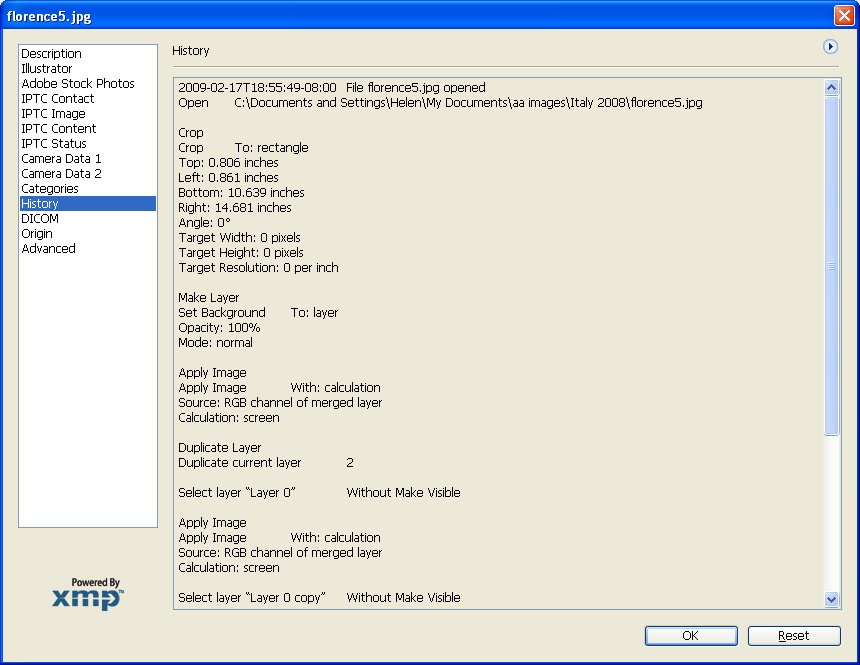Click 'Angle: 0°' text
The width and height of the screenshot is (860, 665).
point(204,223)
